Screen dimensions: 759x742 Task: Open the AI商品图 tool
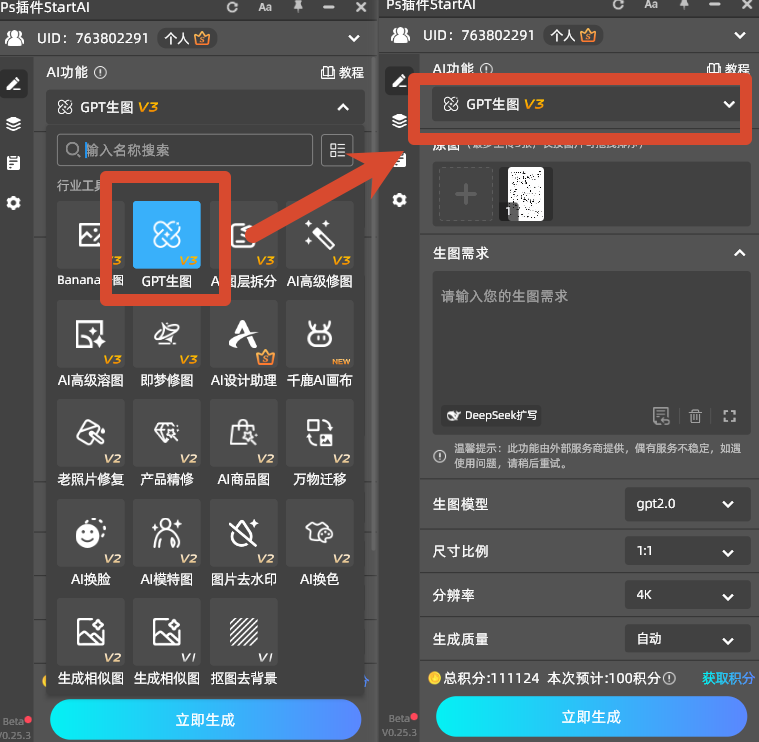pyautogui.click(x=243, y=433)
